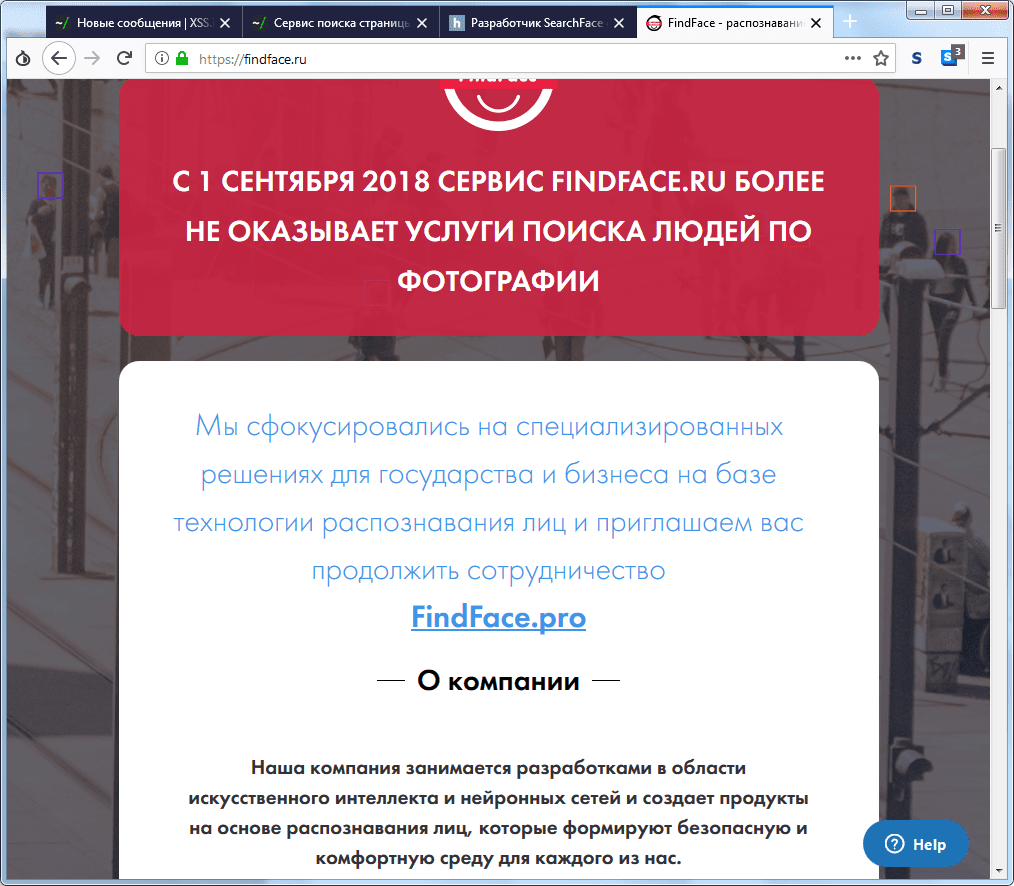Minimize the browser window
Image resolution: width=1014 pixels, height=886 pixels.
[x=921, y=10]
